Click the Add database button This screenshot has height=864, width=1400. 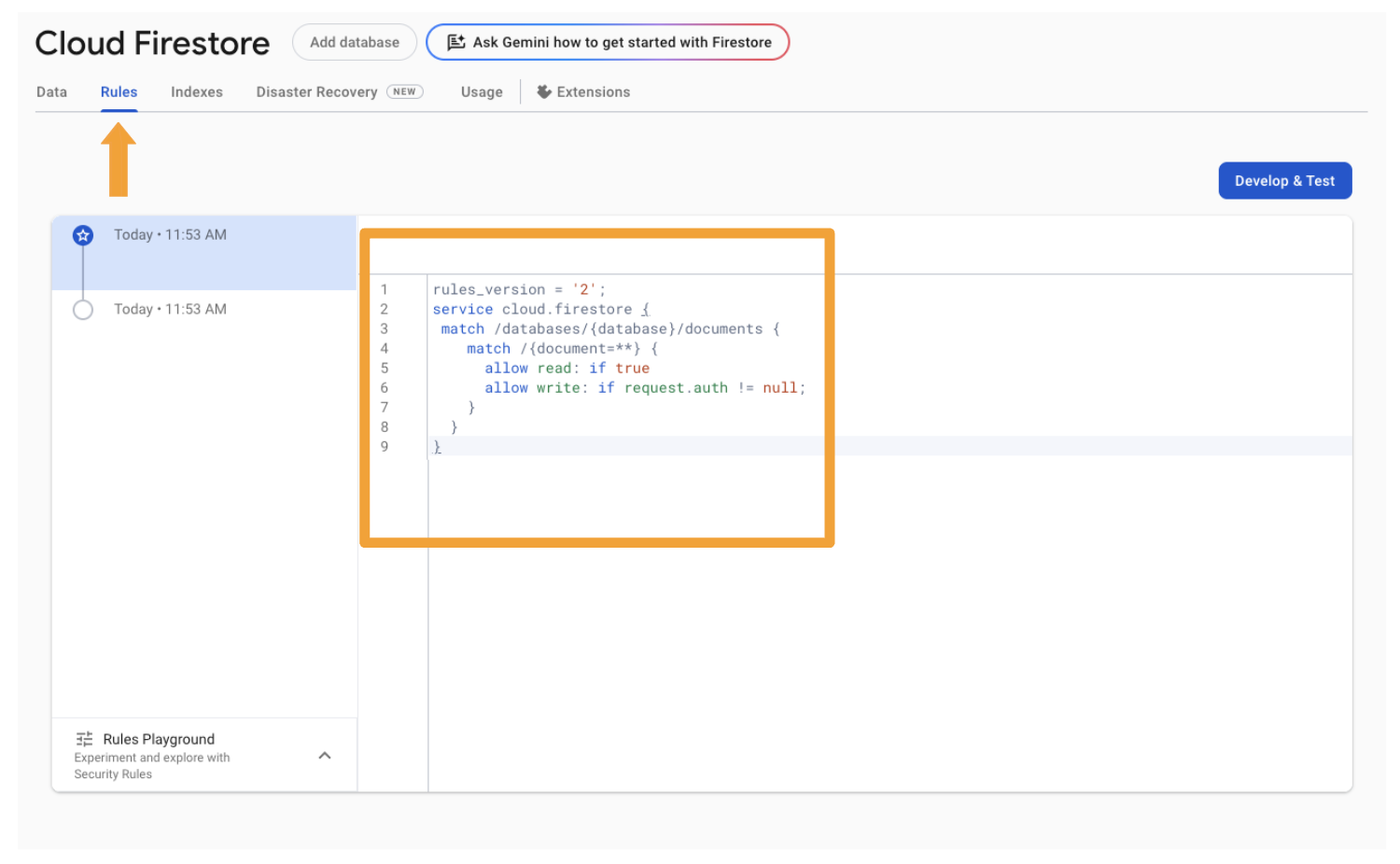[355, 42]
